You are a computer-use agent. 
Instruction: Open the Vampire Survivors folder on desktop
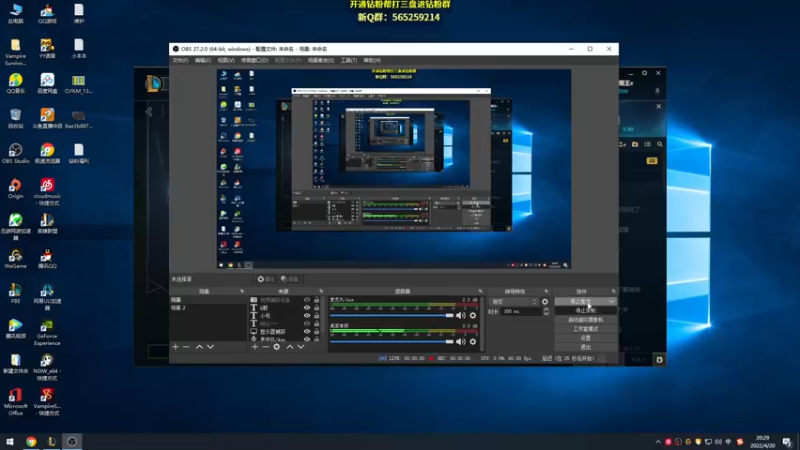(15, 52)
